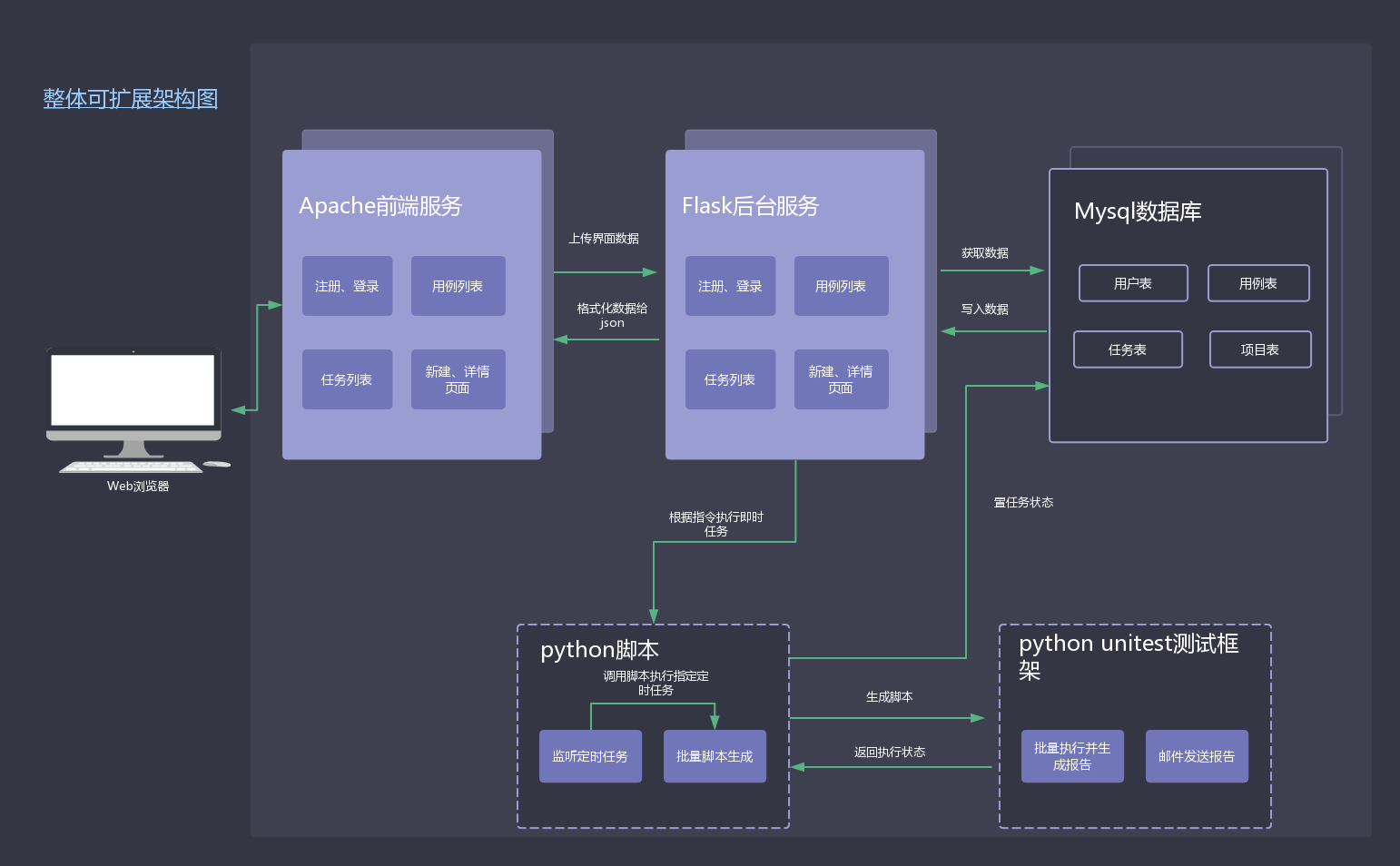Click the 上传界面数据 arrow label
Screen dimensions: 1400x866
[x=604, y=239]
